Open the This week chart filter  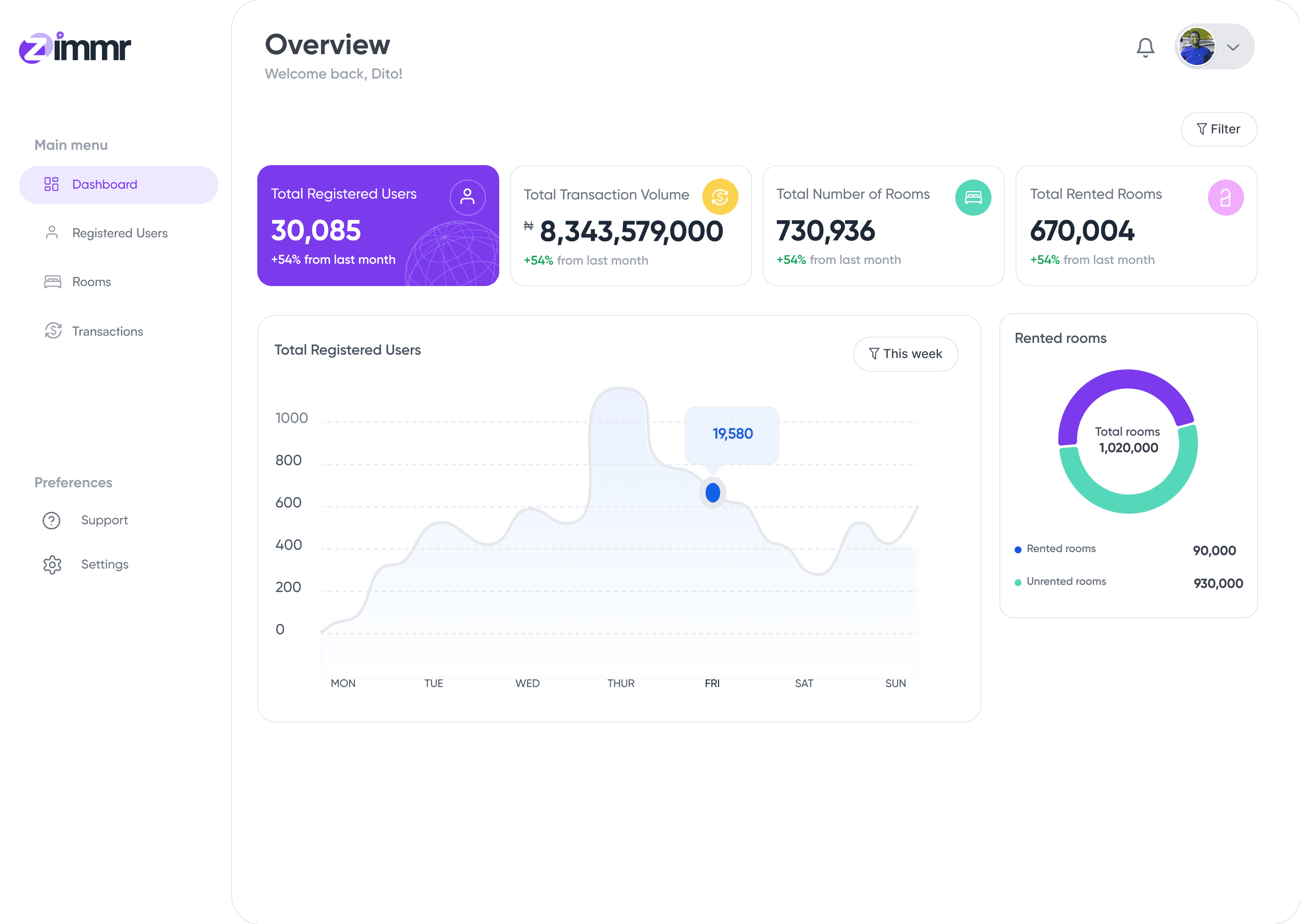905,354
